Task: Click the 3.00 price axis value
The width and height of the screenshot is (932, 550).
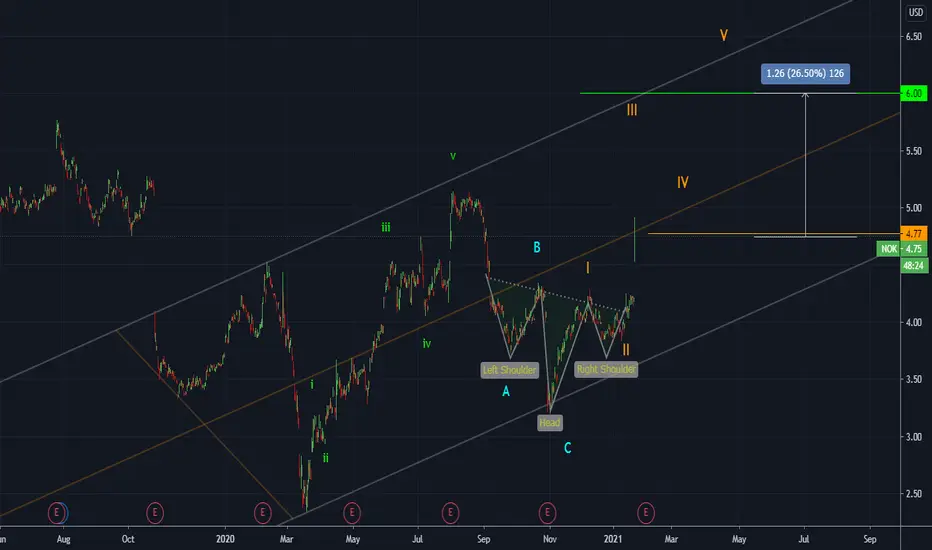Action: pos(914,436)
